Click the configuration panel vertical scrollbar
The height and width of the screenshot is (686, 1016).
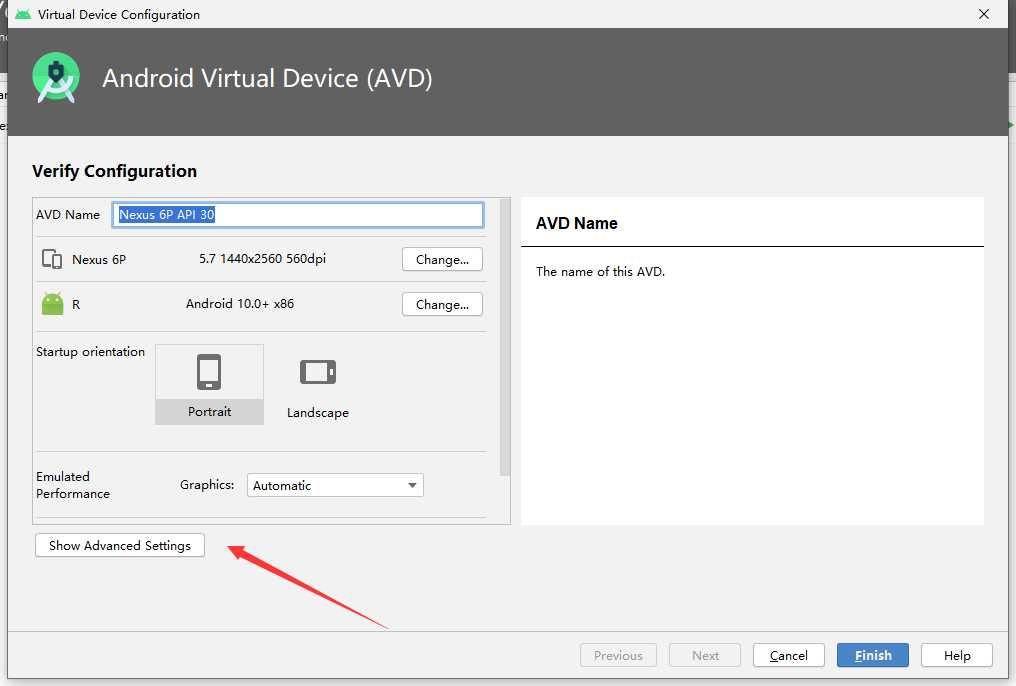tap(505, 337)
